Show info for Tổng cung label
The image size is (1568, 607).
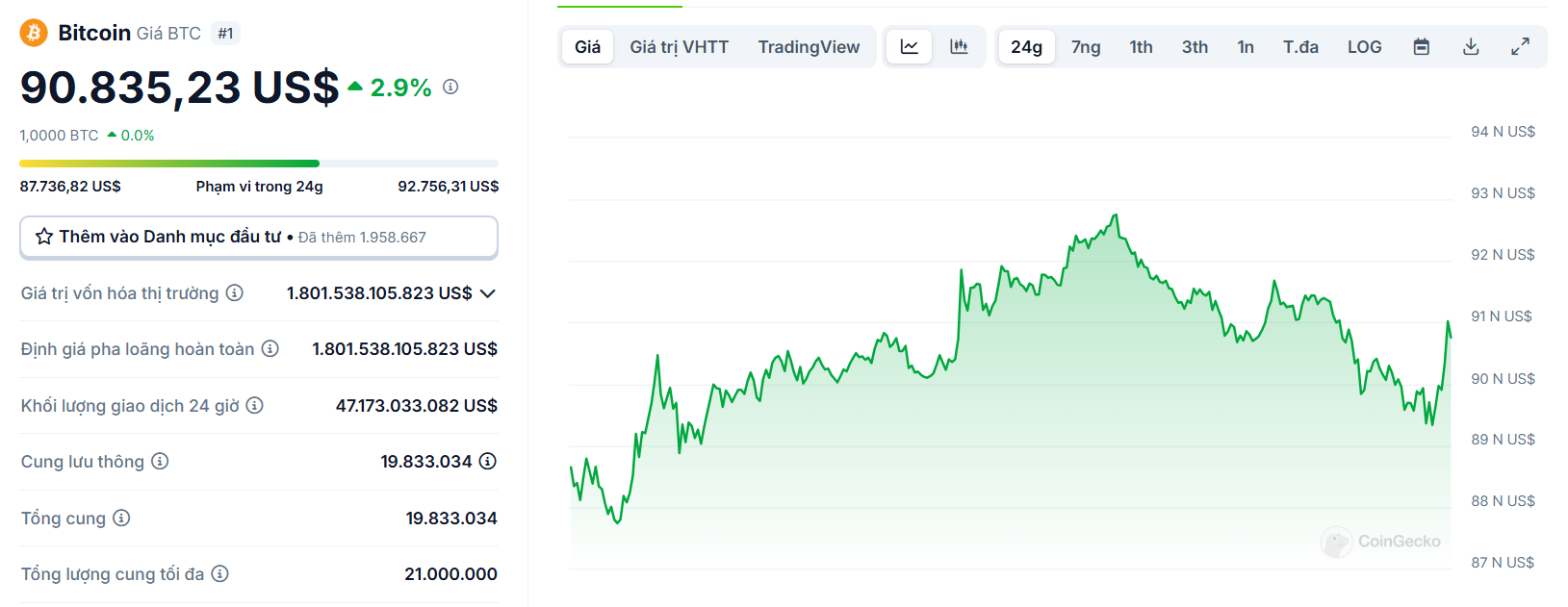(121, 518)
